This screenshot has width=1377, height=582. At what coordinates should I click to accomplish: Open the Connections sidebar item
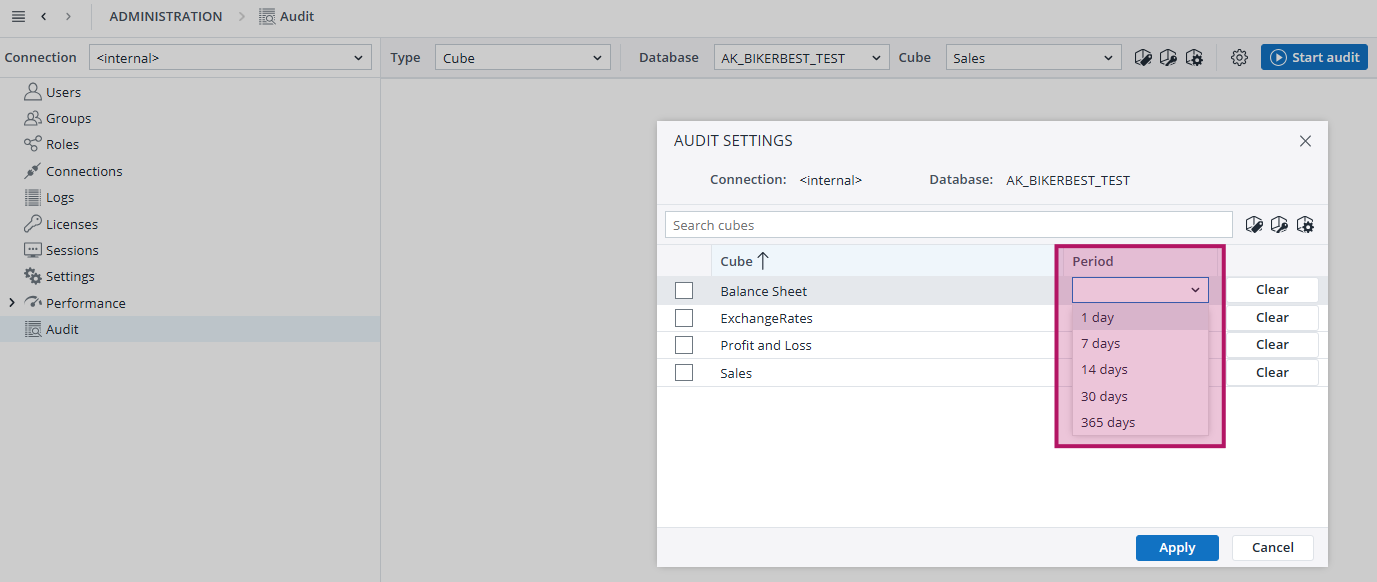coord(84,171)
